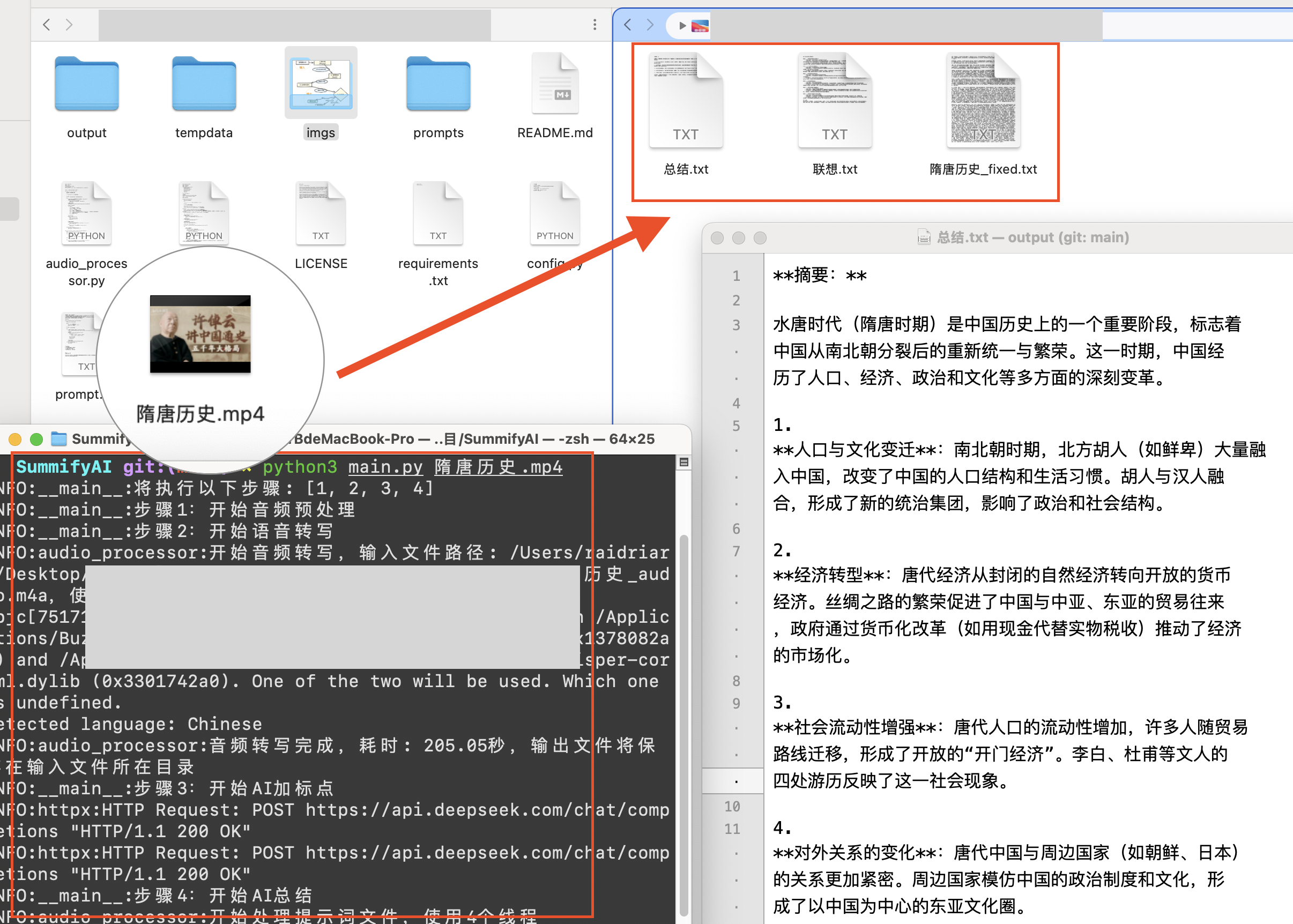Screen dimensions: 1293x924
Task: Select the audio_processor.py file
Action: [86, 213]
